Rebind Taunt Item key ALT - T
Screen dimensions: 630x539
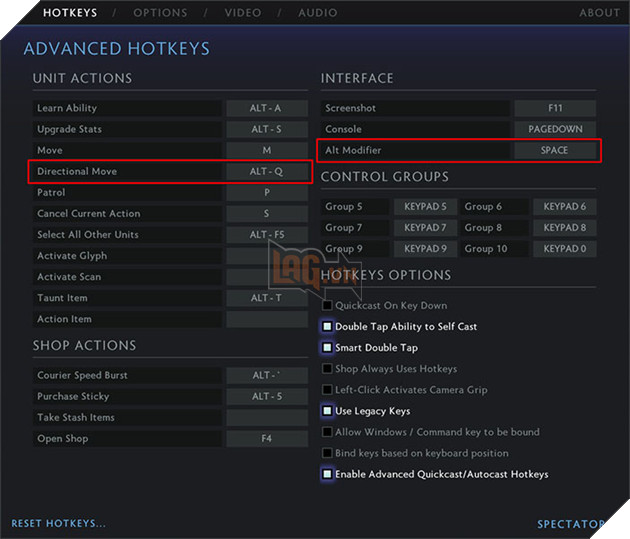[x=267, y=298]
